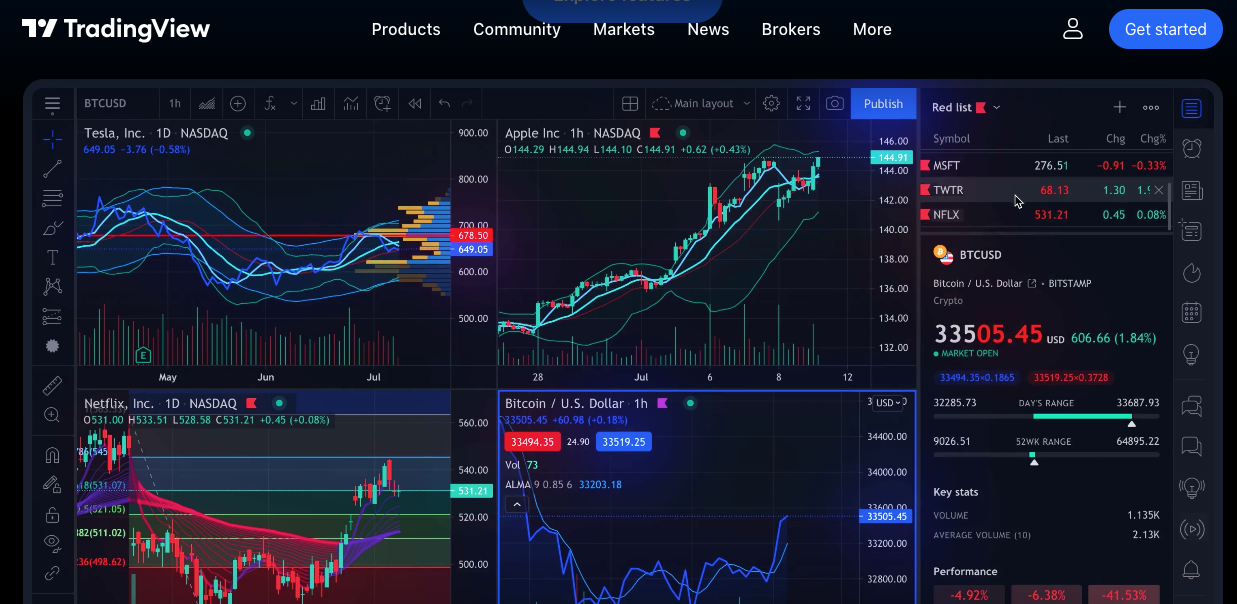Select the trend line drawing tool
Viewport: 1237px width, 604px height.
52,168
